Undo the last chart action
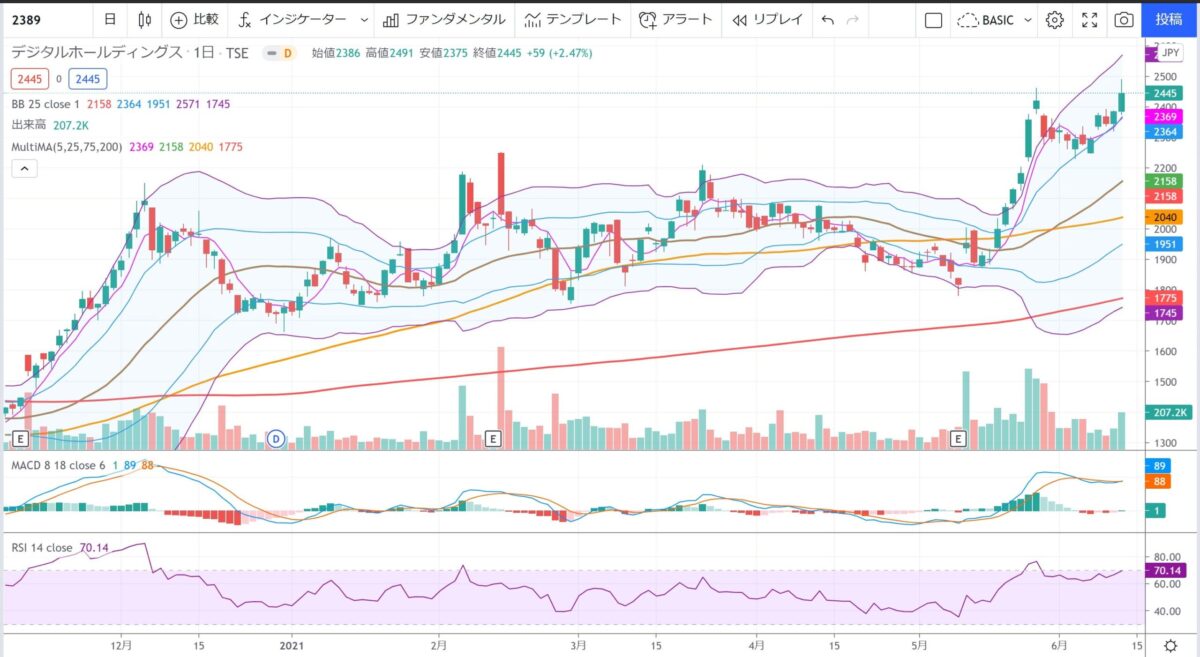This screenshot has width=1200, height=657. (827, 19)
